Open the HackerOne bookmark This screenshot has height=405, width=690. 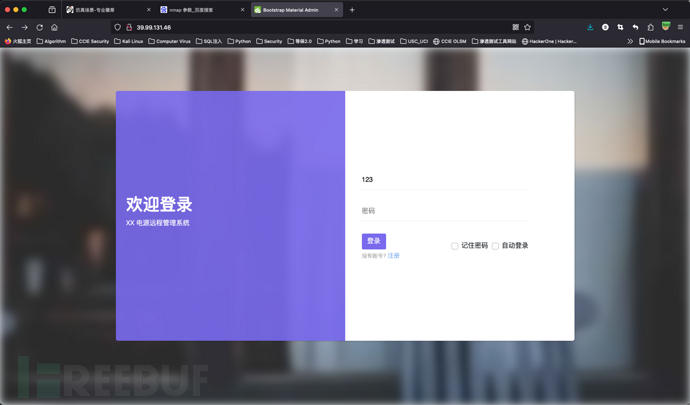[549, 41]
